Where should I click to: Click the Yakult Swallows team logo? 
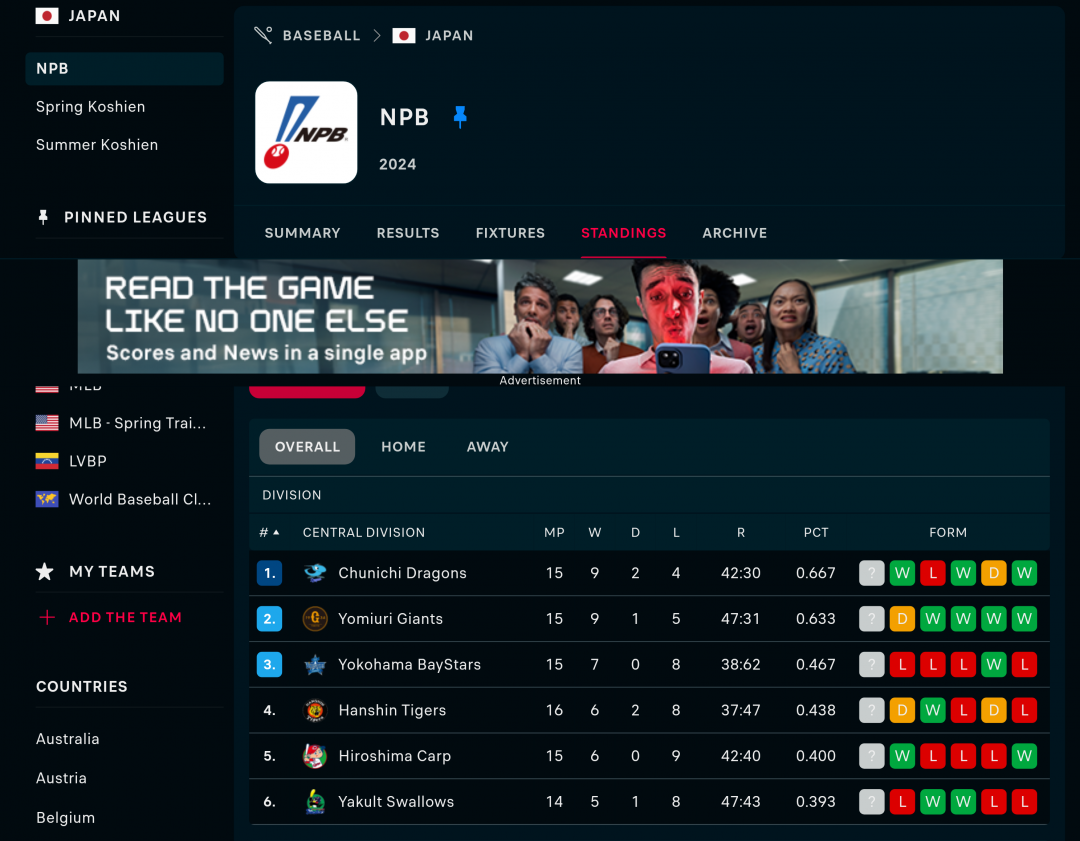(x=315, y=802)
